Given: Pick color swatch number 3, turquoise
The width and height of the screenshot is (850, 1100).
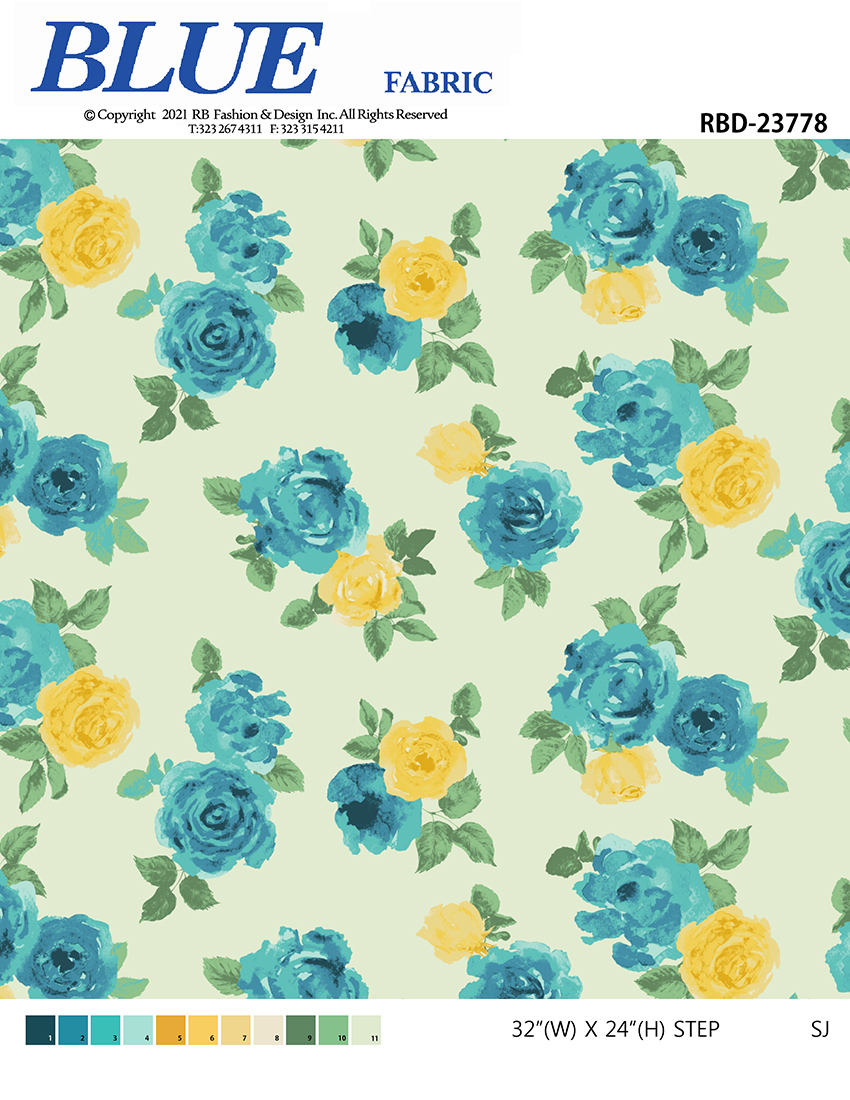Looking at the screenshot, I should [x=106, y=1030].
